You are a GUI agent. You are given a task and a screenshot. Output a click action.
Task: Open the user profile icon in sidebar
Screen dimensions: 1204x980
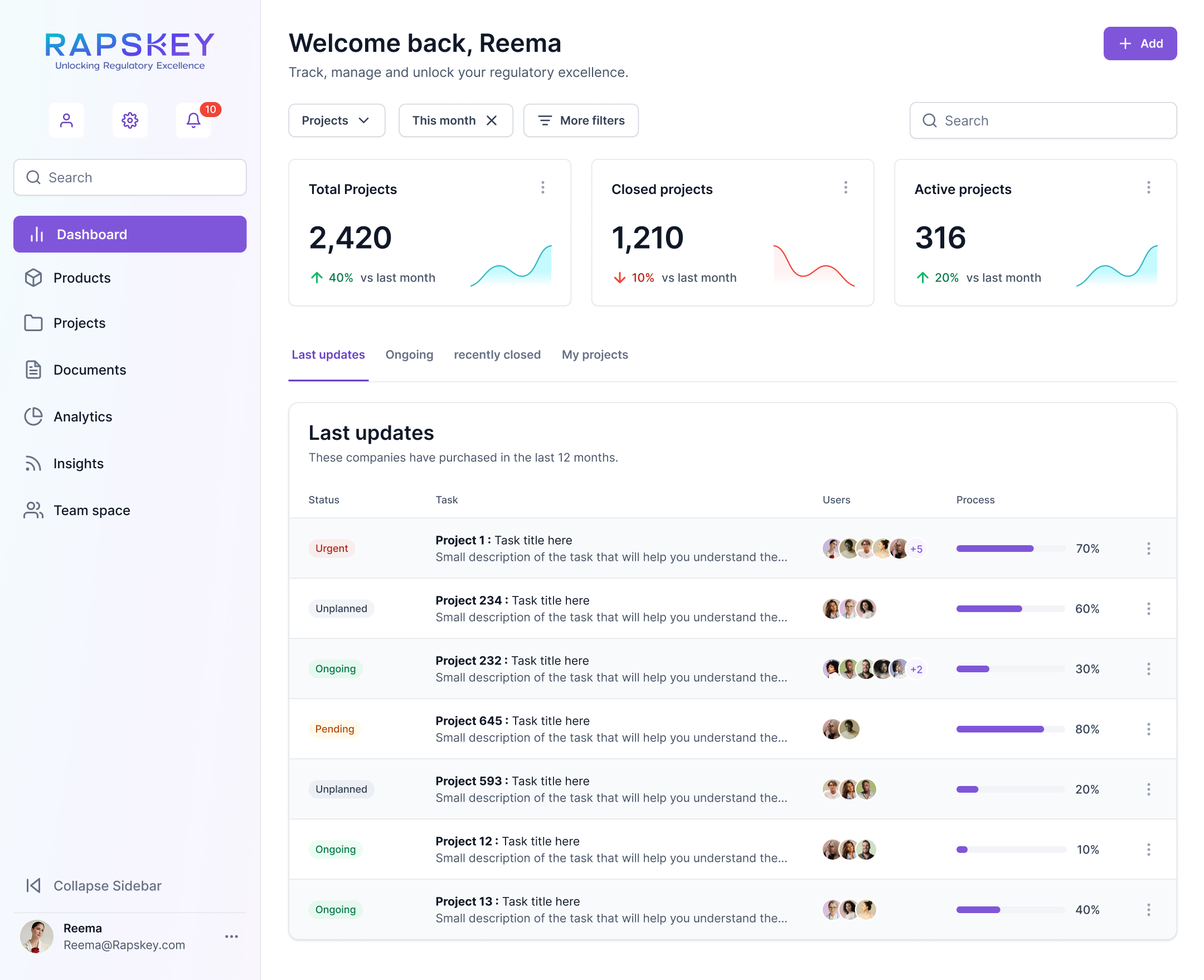click(66, 120)
